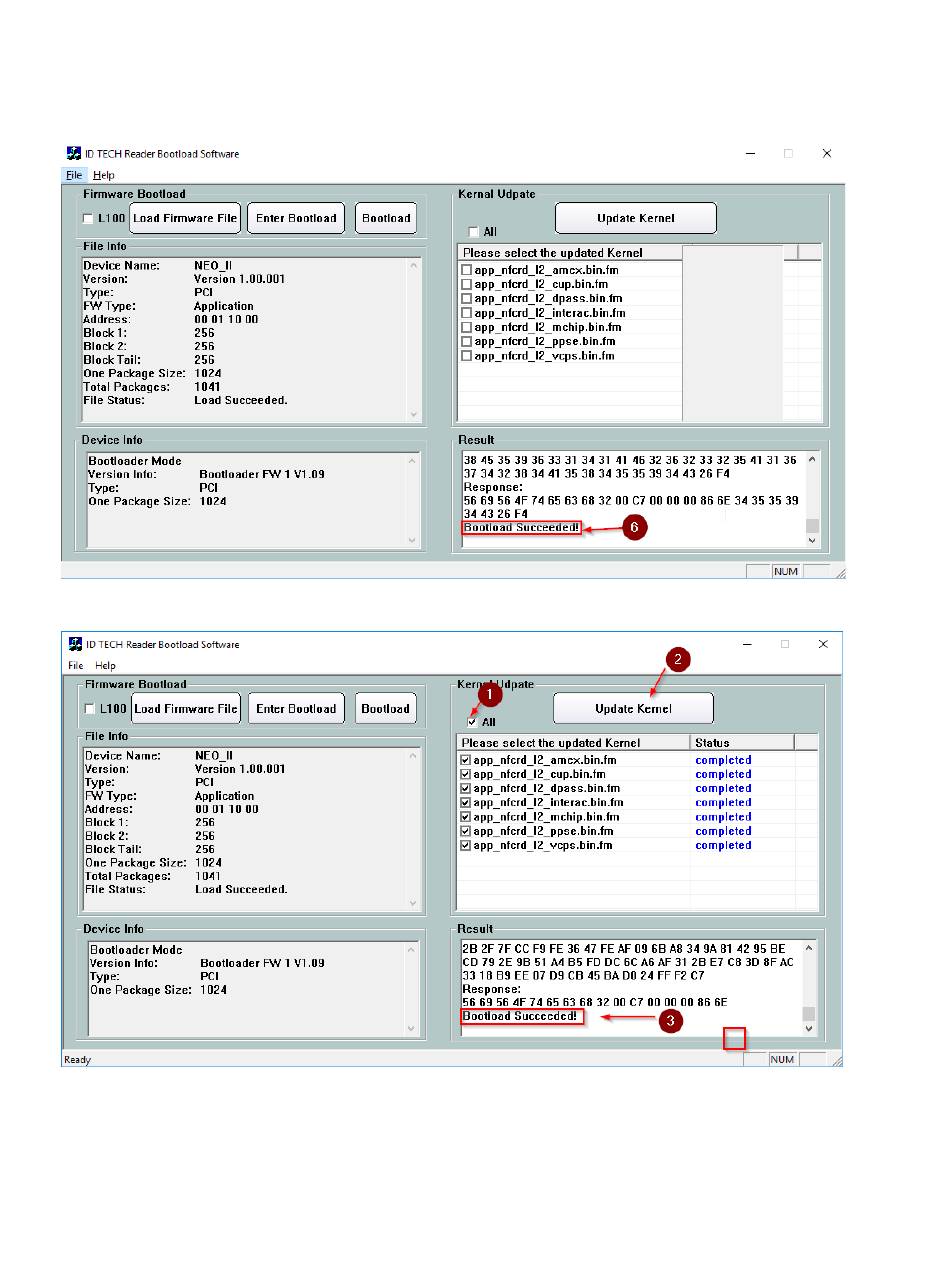The height and width of the screenshot is (1267, 950).
Task: Click 'Bootload Succeeded!' in the upper window's Result
Action: (521, 527)
